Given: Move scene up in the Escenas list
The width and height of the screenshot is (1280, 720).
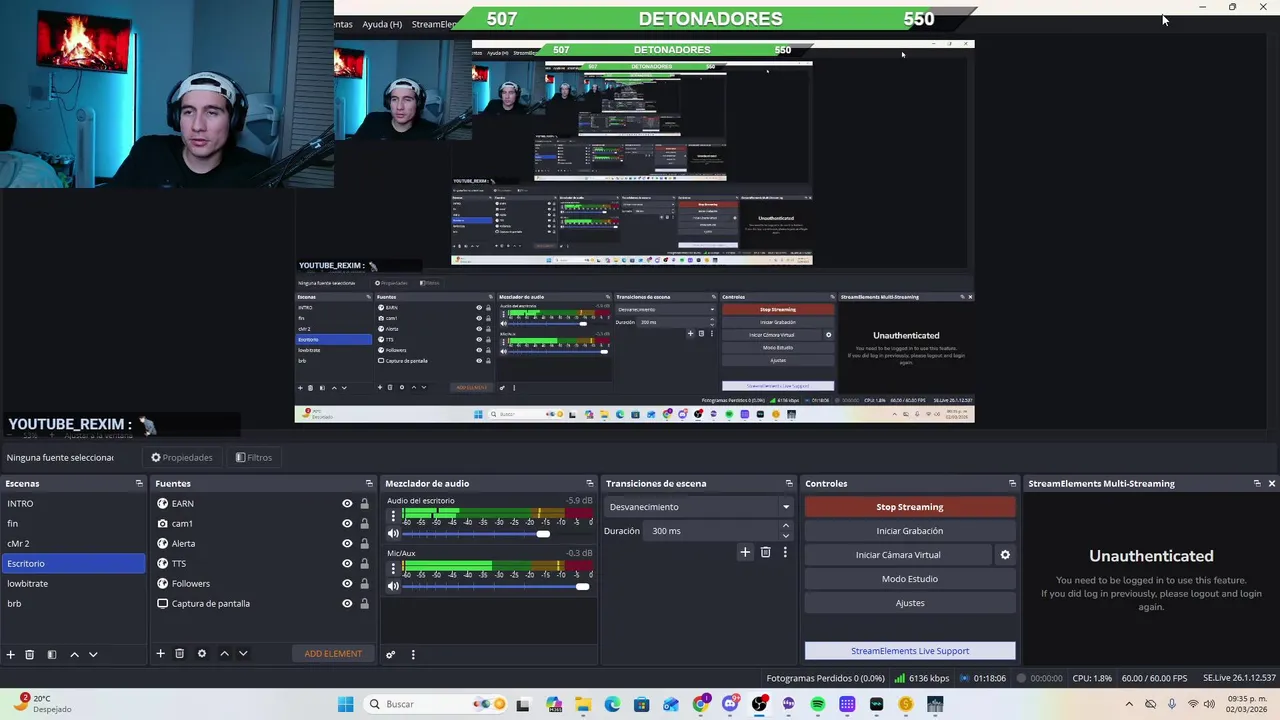Looking at the screenshot, I should coord(74,654).
